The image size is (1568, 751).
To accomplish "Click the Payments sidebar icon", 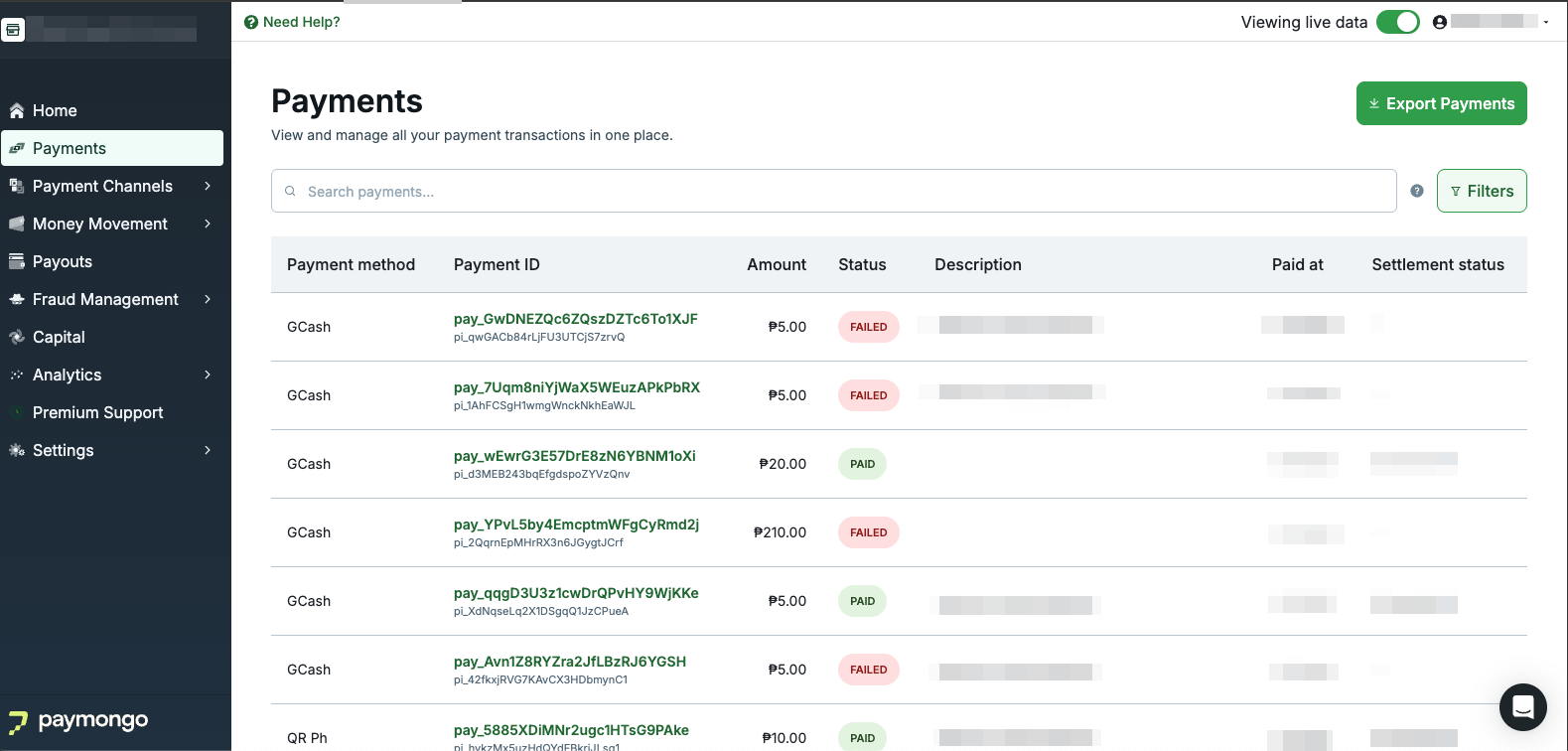I will pos(17,148).
